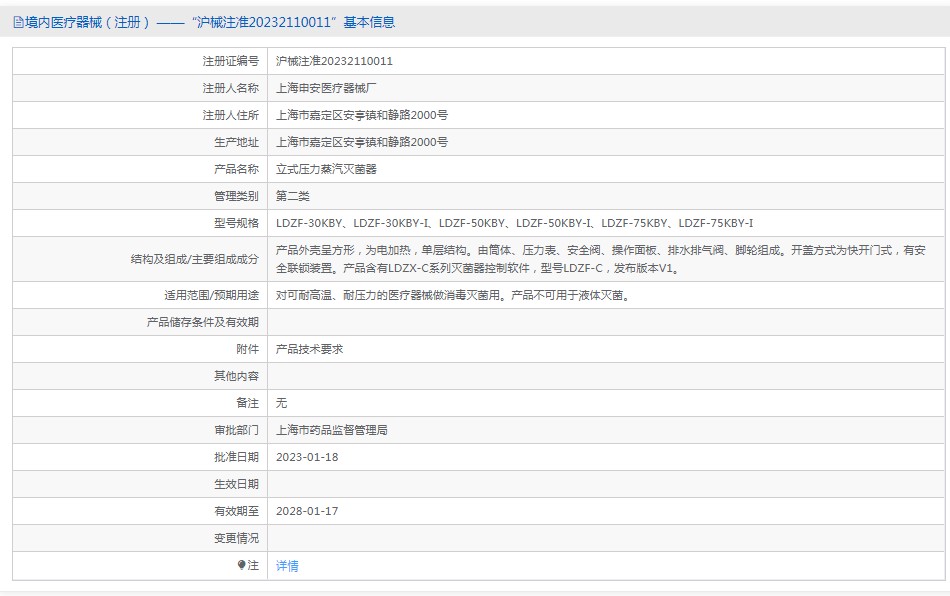Click the 注册人名称 label

coord(230,88)
